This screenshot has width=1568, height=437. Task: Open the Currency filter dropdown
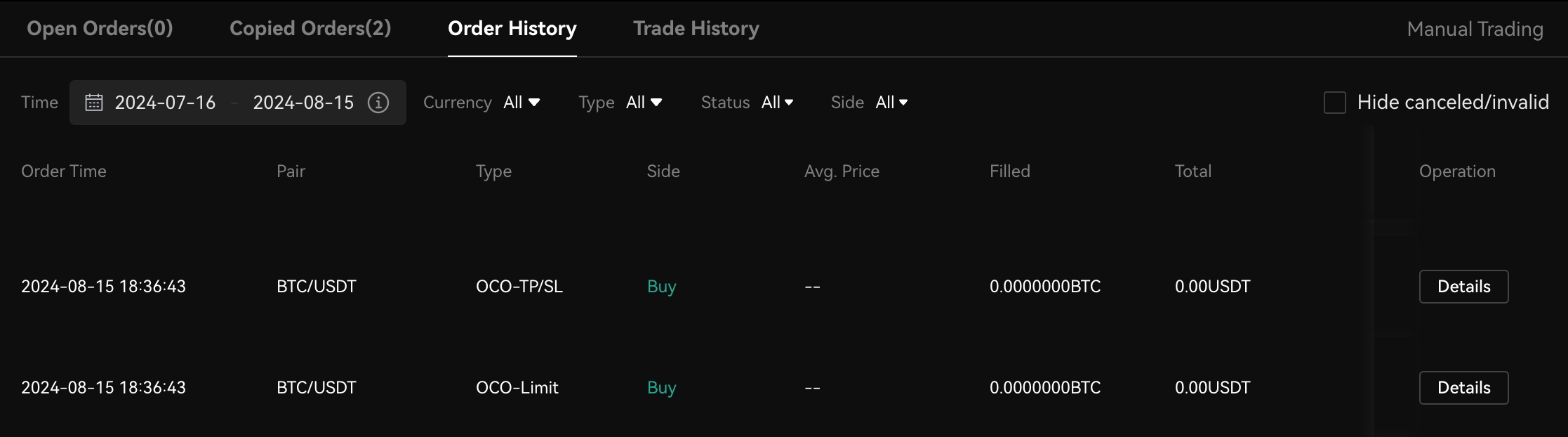tap(521, 103)
